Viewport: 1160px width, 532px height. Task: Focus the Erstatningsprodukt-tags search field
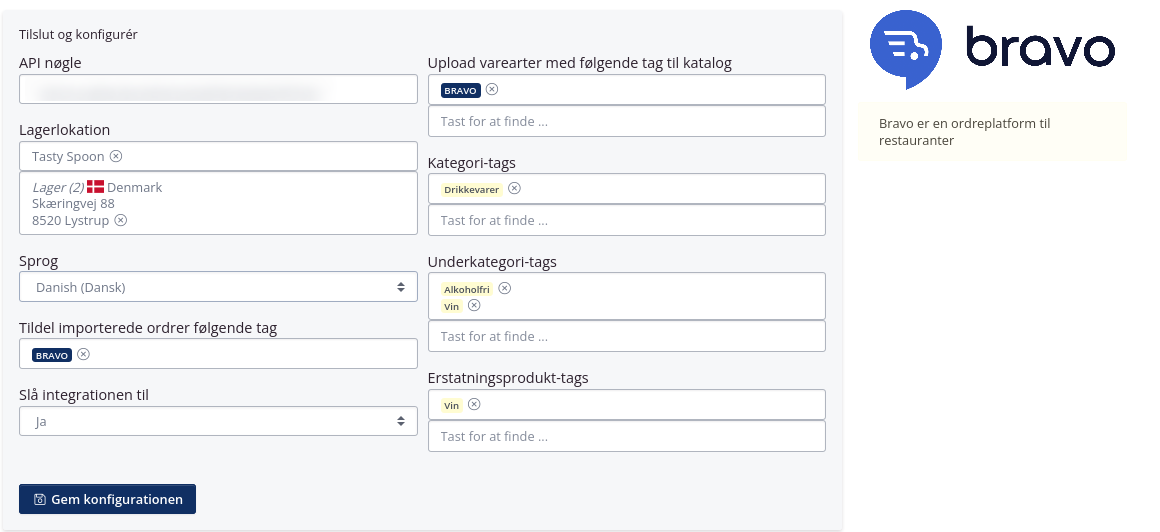point(626,436)
